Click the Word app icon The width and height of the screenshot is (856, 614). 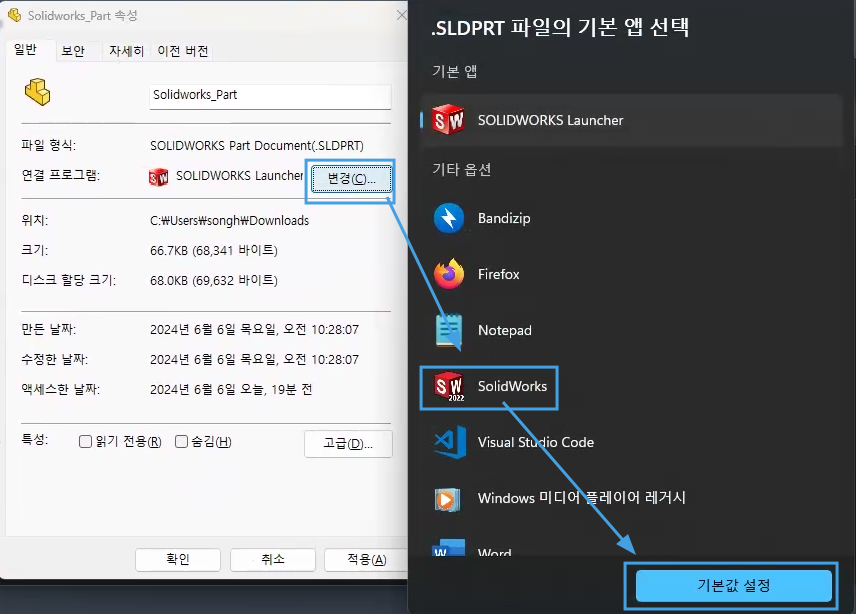click(449, 548)
